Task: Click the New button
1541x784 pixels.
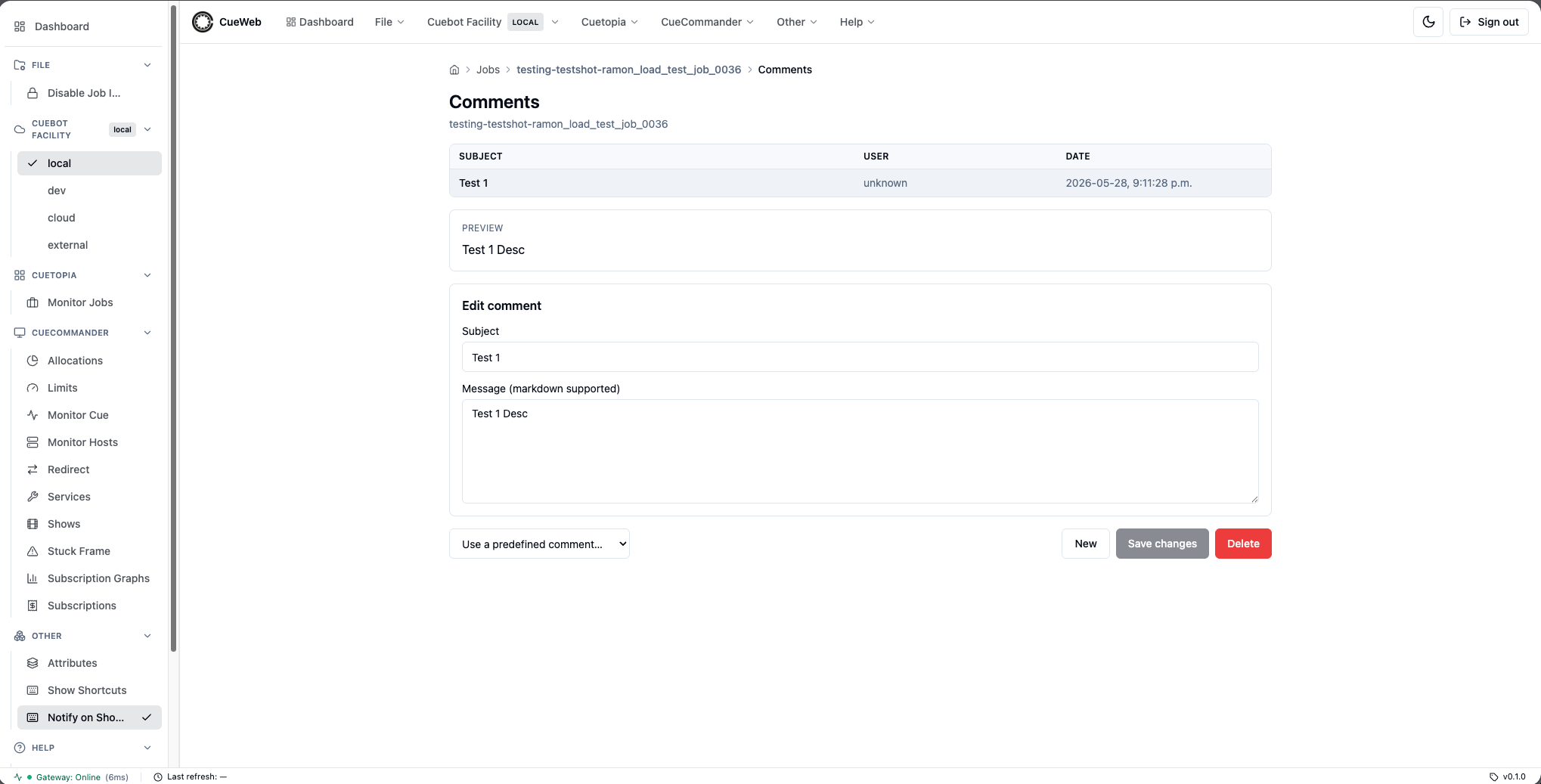Action: (1085, 544)
